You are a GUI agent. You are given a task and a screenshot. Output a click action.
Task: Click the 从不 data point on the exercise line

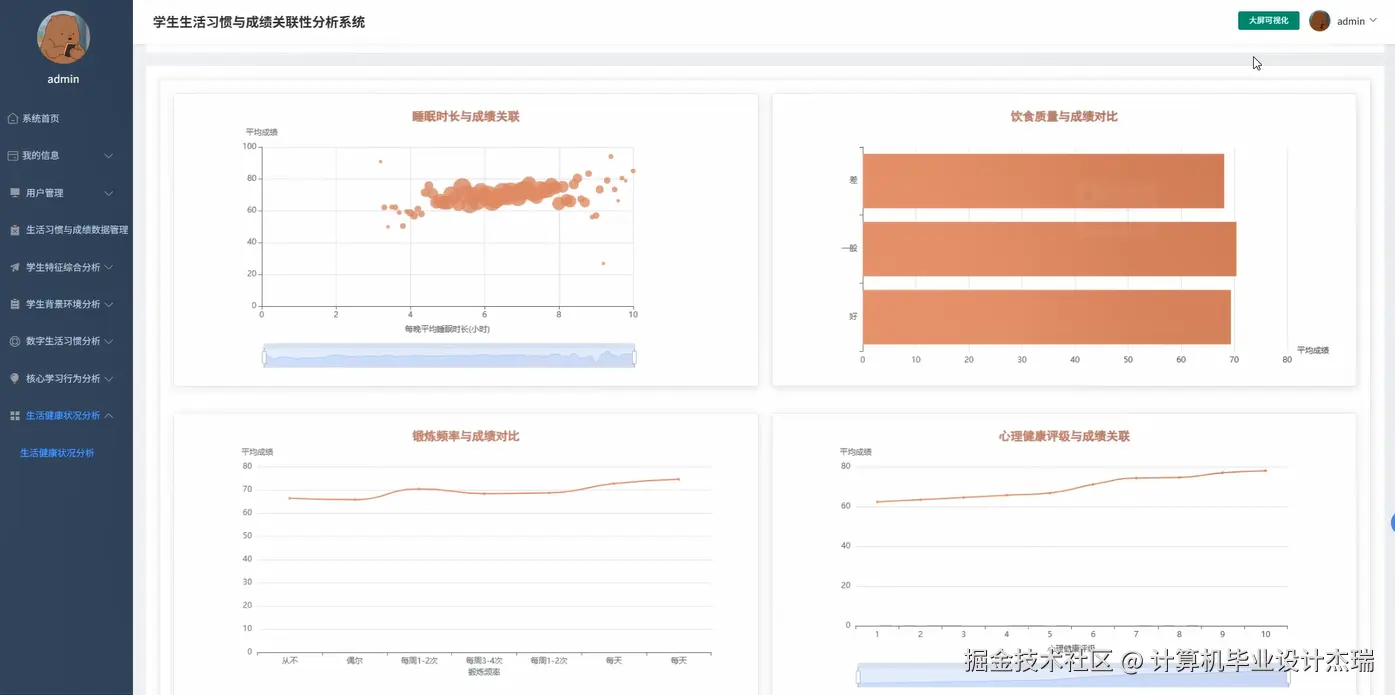point(290,498)
